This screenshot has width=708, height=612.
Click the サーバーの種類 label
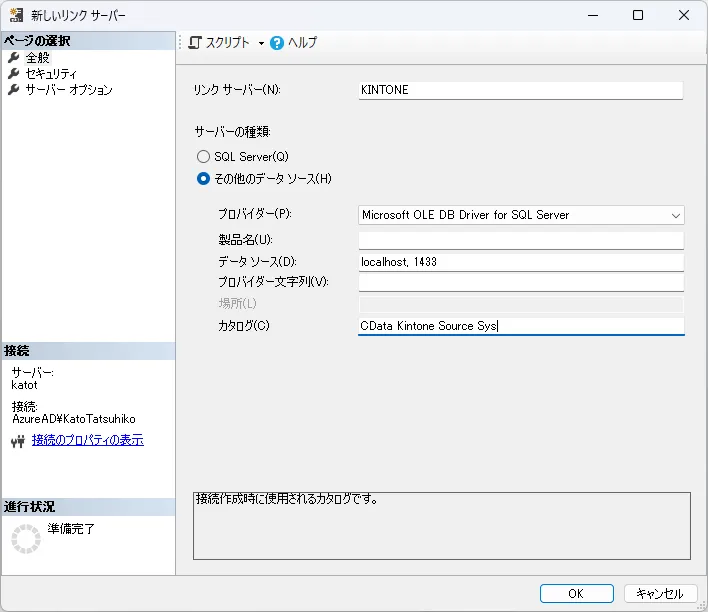pos(233,132)
